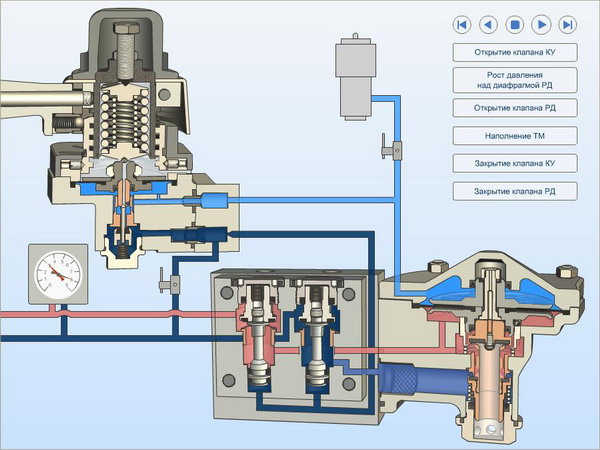Select the right valve in switching block
The image size is (600, 450).
tap(316, 333)
